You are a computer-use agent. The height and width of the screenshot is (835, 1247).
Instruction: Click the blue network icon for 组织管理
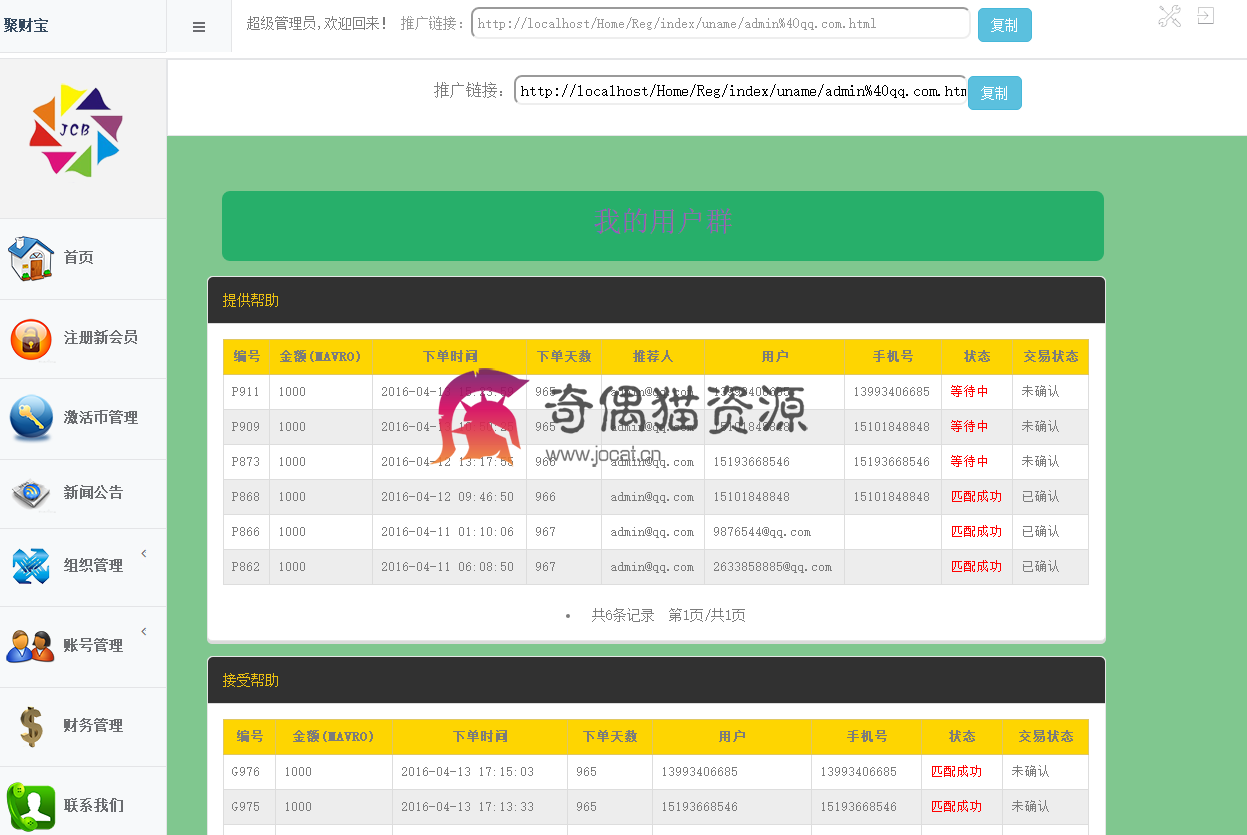[x=31, y=566]
